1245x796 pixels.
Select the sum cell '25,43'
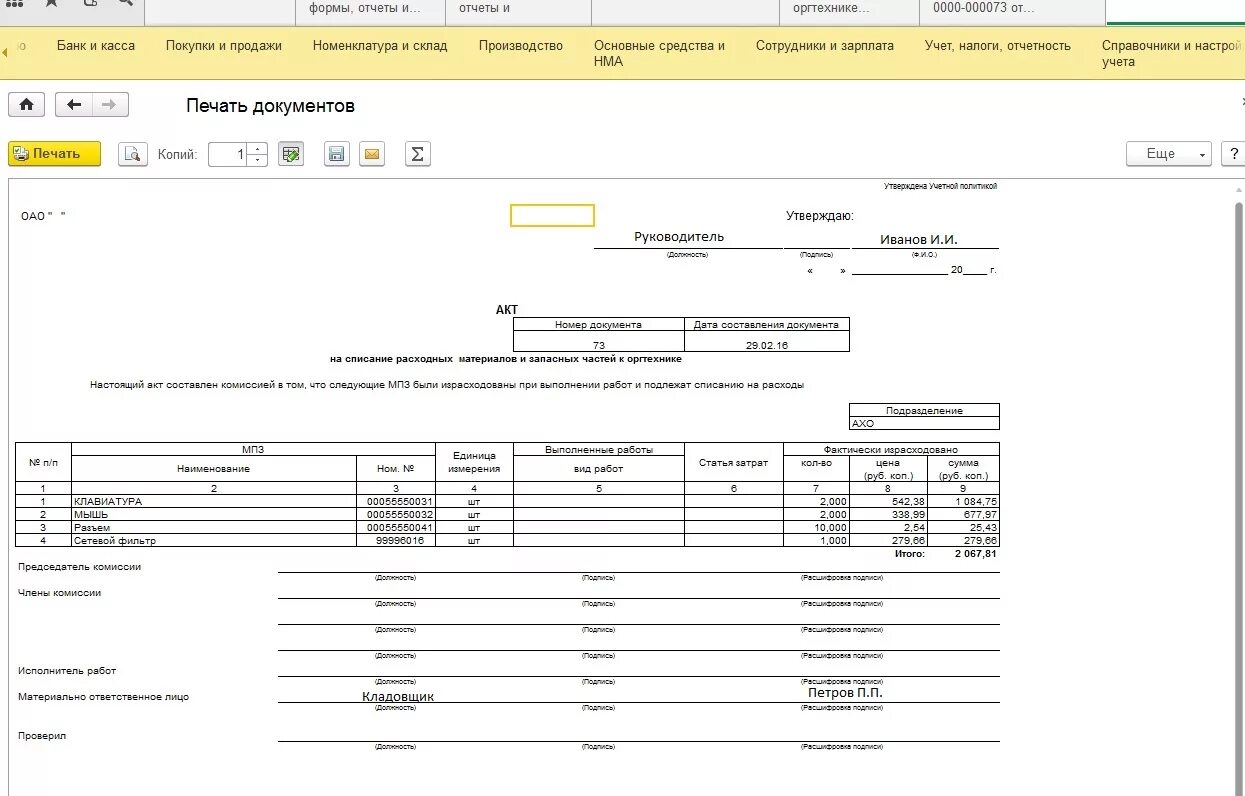click(x=963, y=527)
